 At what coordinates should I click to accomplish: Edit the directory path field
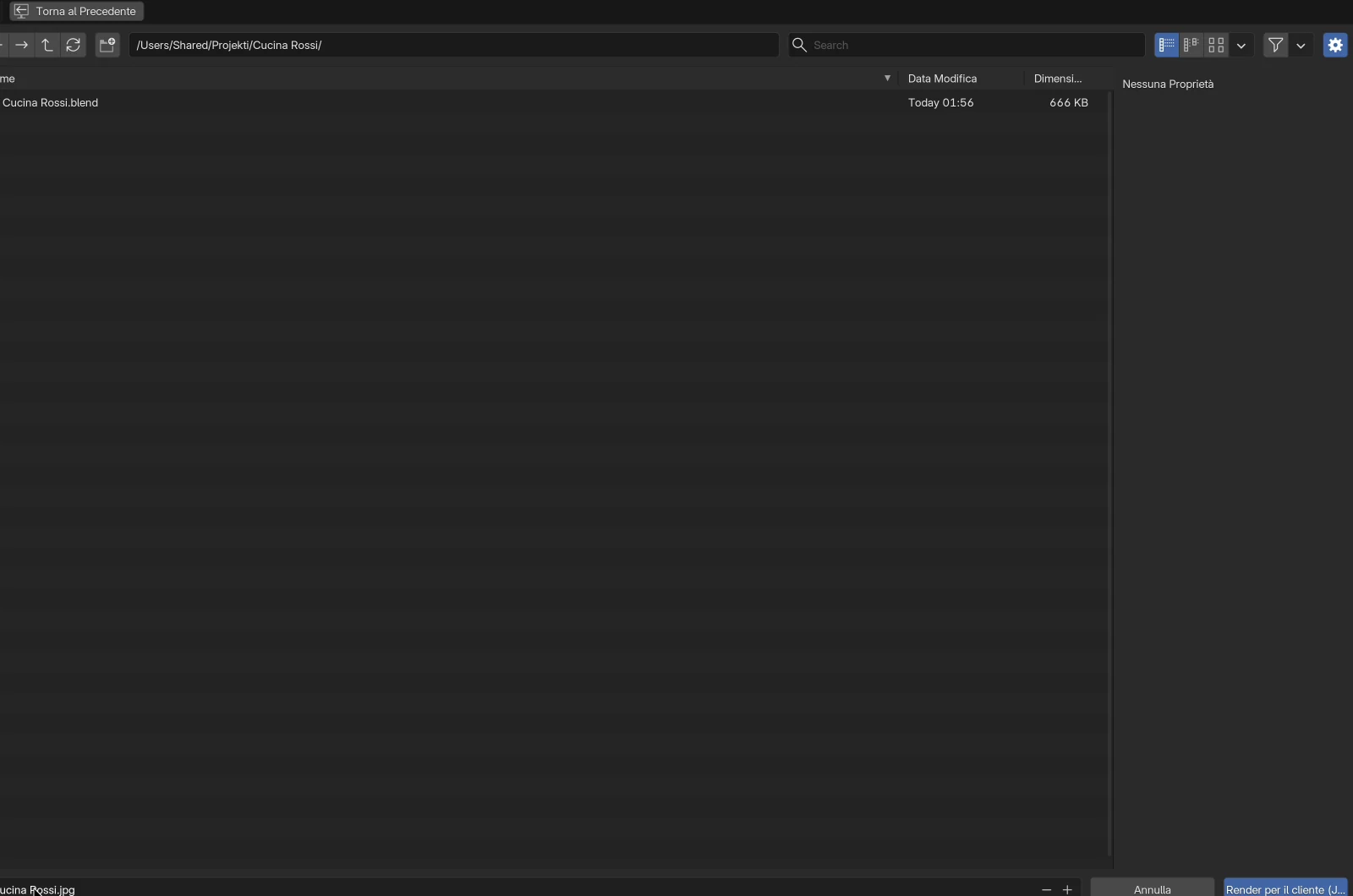point(454,45)
